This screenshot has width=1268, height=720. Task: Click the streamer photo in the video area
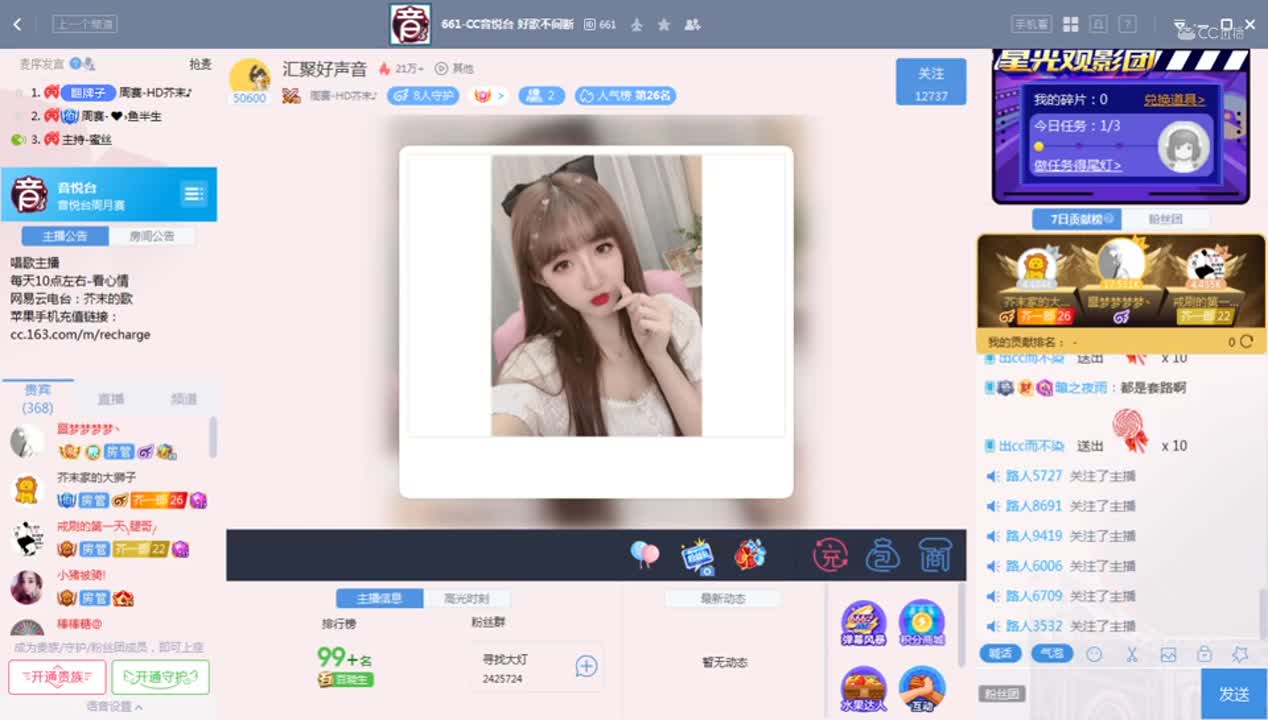click(596, 295)
